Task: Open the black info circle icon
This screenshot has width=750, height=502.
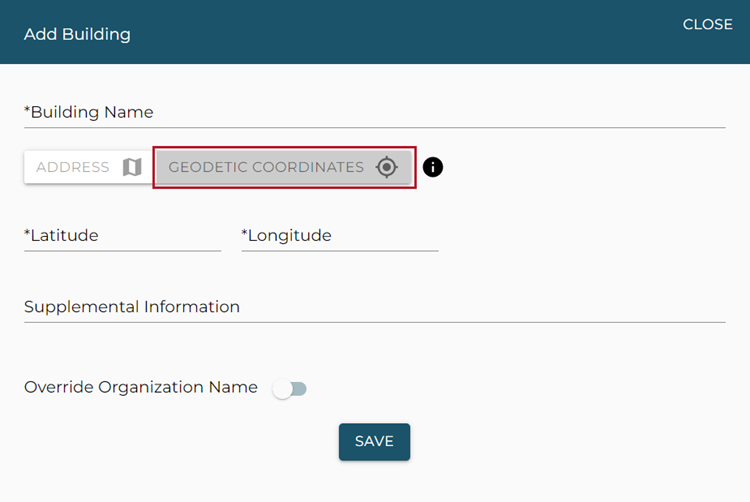Action: [x=432, y=167]
